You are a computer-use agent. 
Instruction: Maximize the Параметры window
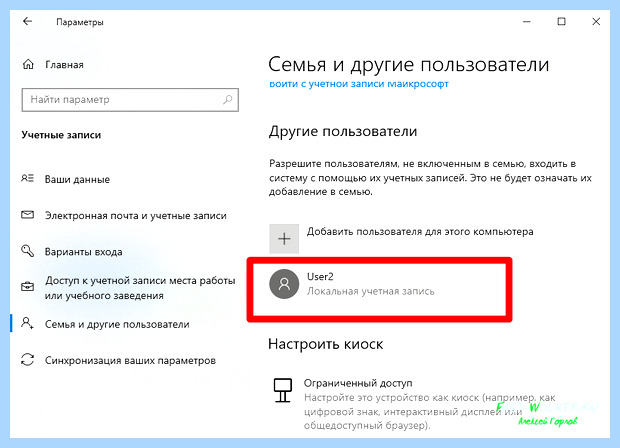561,22
